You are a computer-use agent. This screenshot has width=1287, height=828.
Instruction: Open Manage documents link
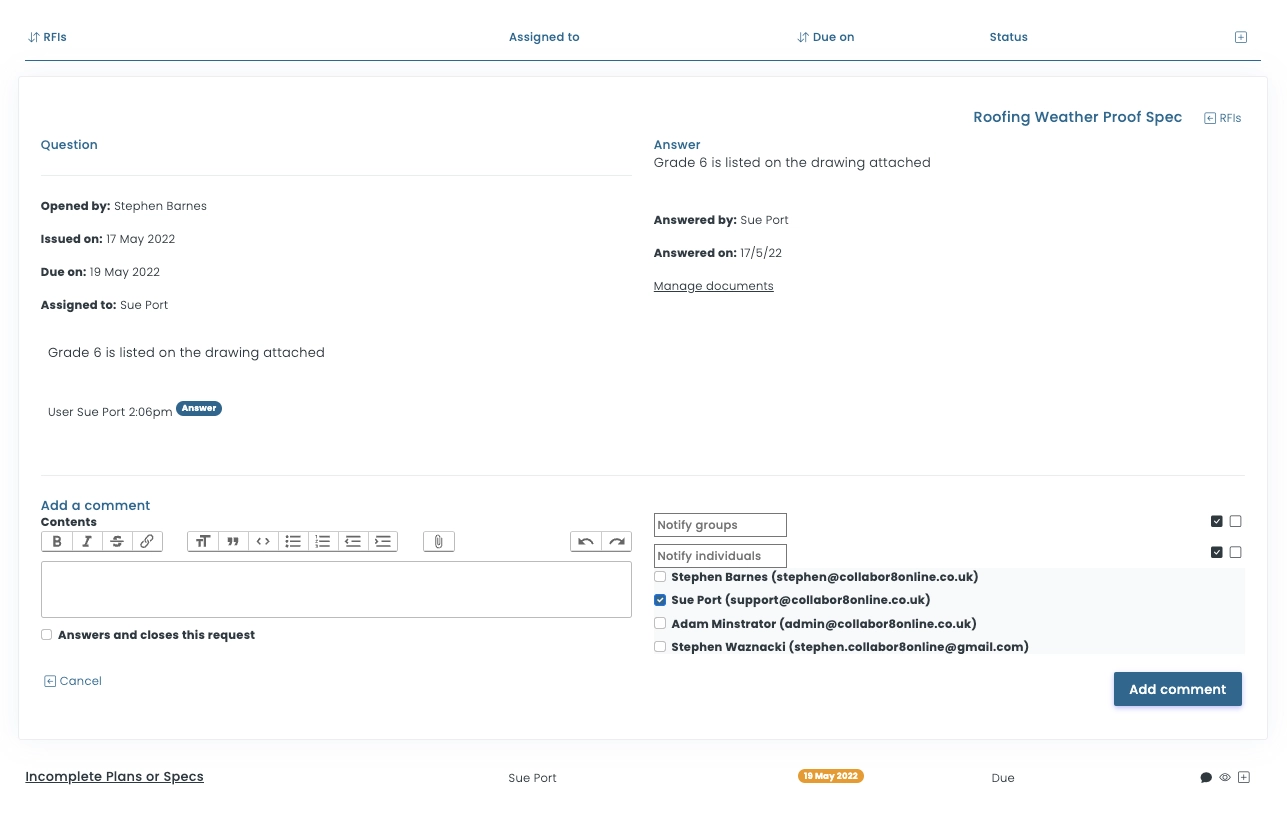click(x=713, y=286)
